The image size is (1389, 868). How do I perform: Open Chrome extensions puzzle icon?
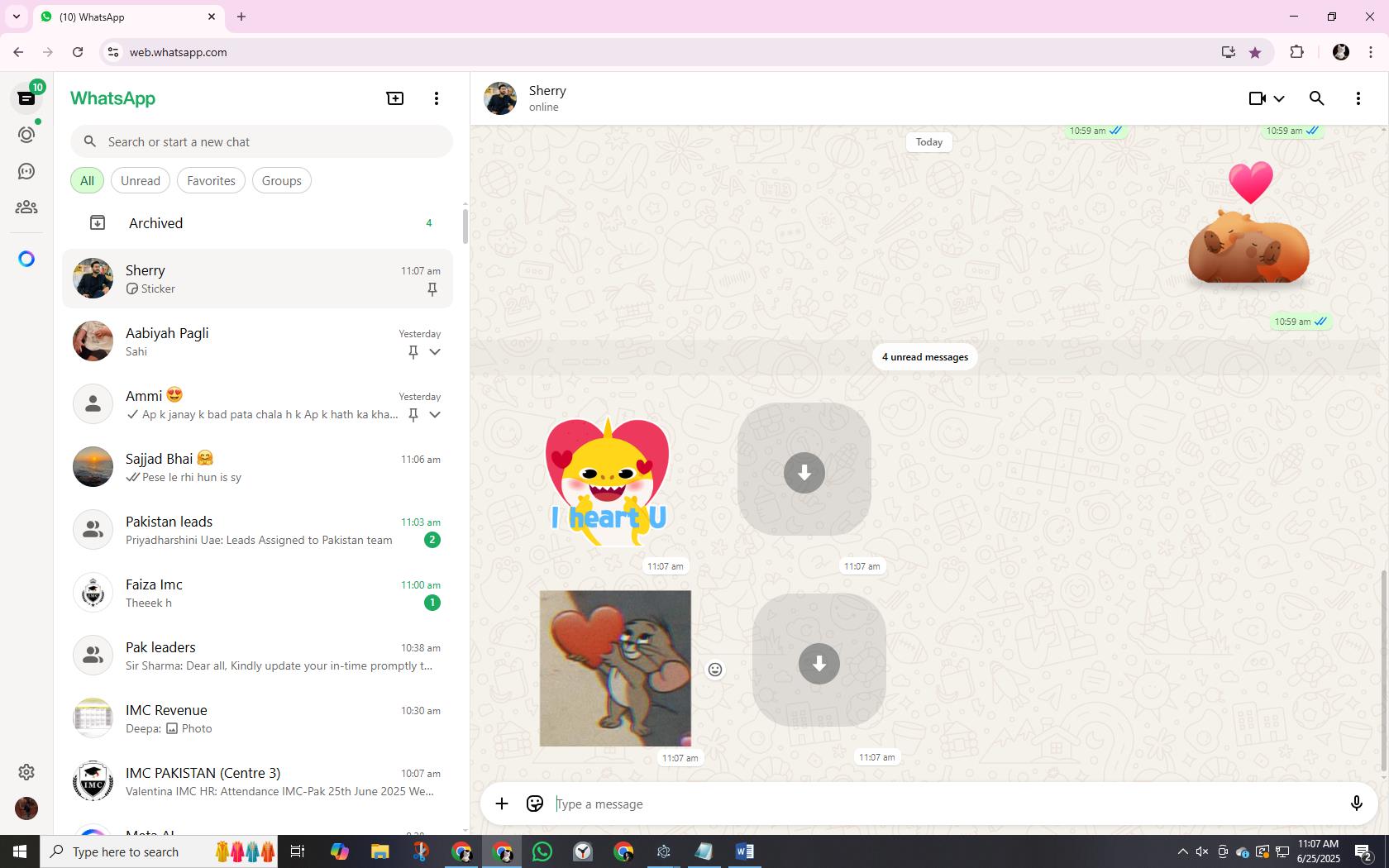[x=1296, y=52]
